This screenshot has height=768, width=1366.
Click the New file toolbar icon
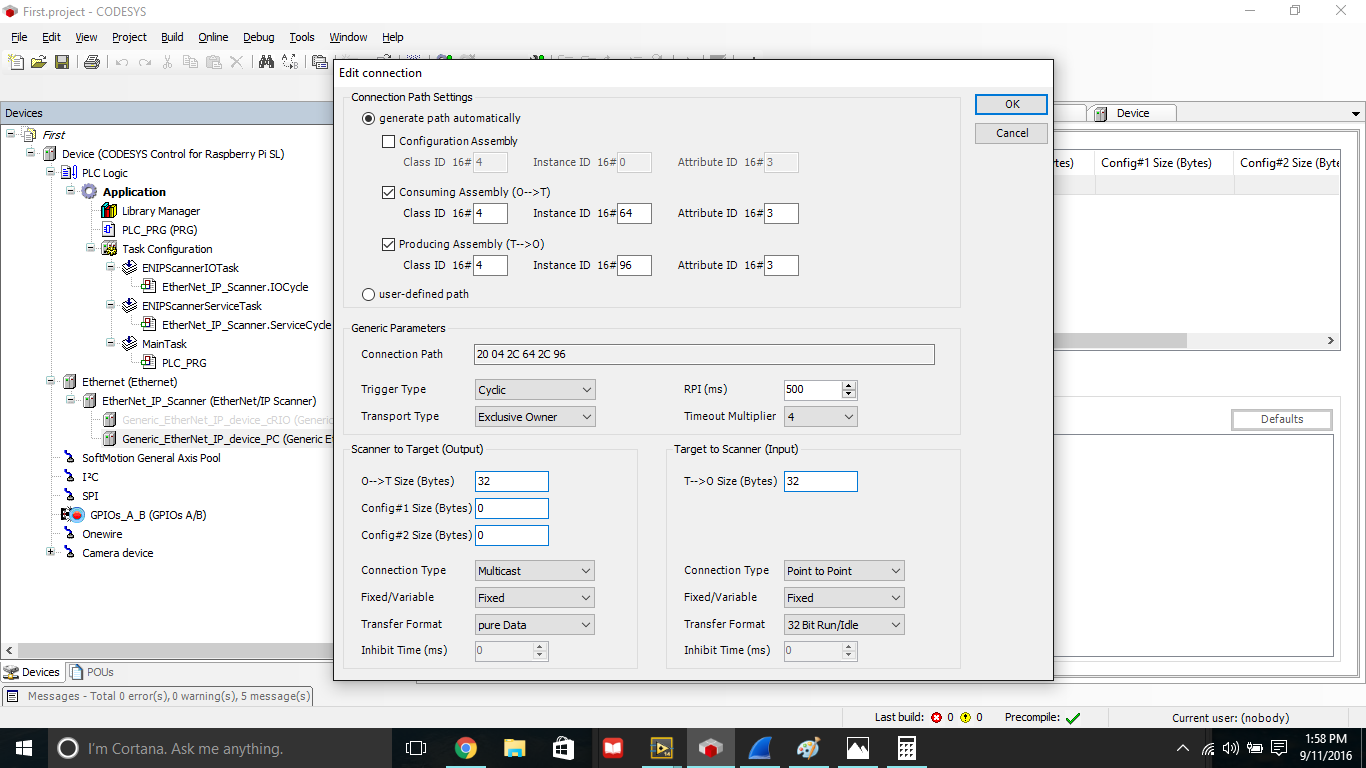click(x=16, y=62)
